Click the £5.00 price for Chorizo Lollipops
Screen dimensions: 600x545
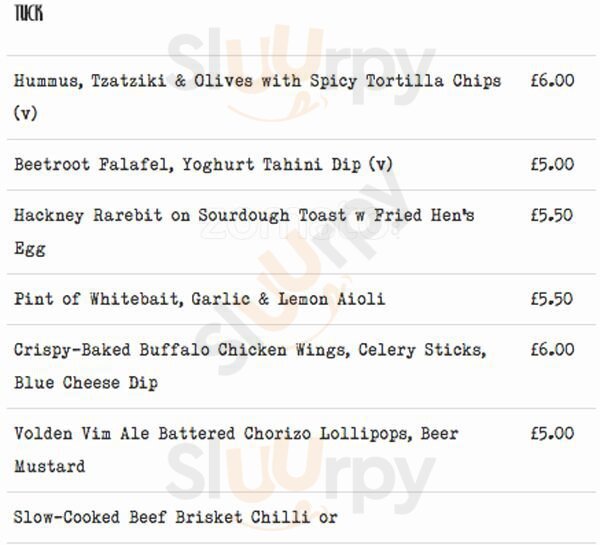[552, 434]
